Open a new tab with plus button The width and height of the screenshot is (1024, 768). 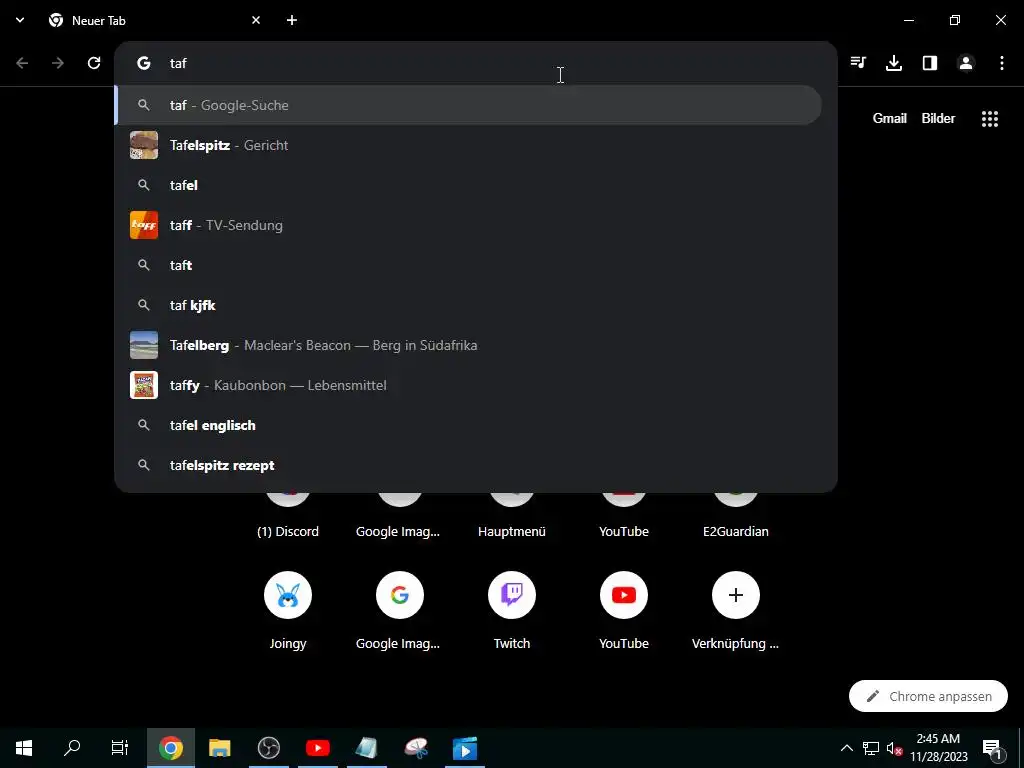click(x=292, y=20)
